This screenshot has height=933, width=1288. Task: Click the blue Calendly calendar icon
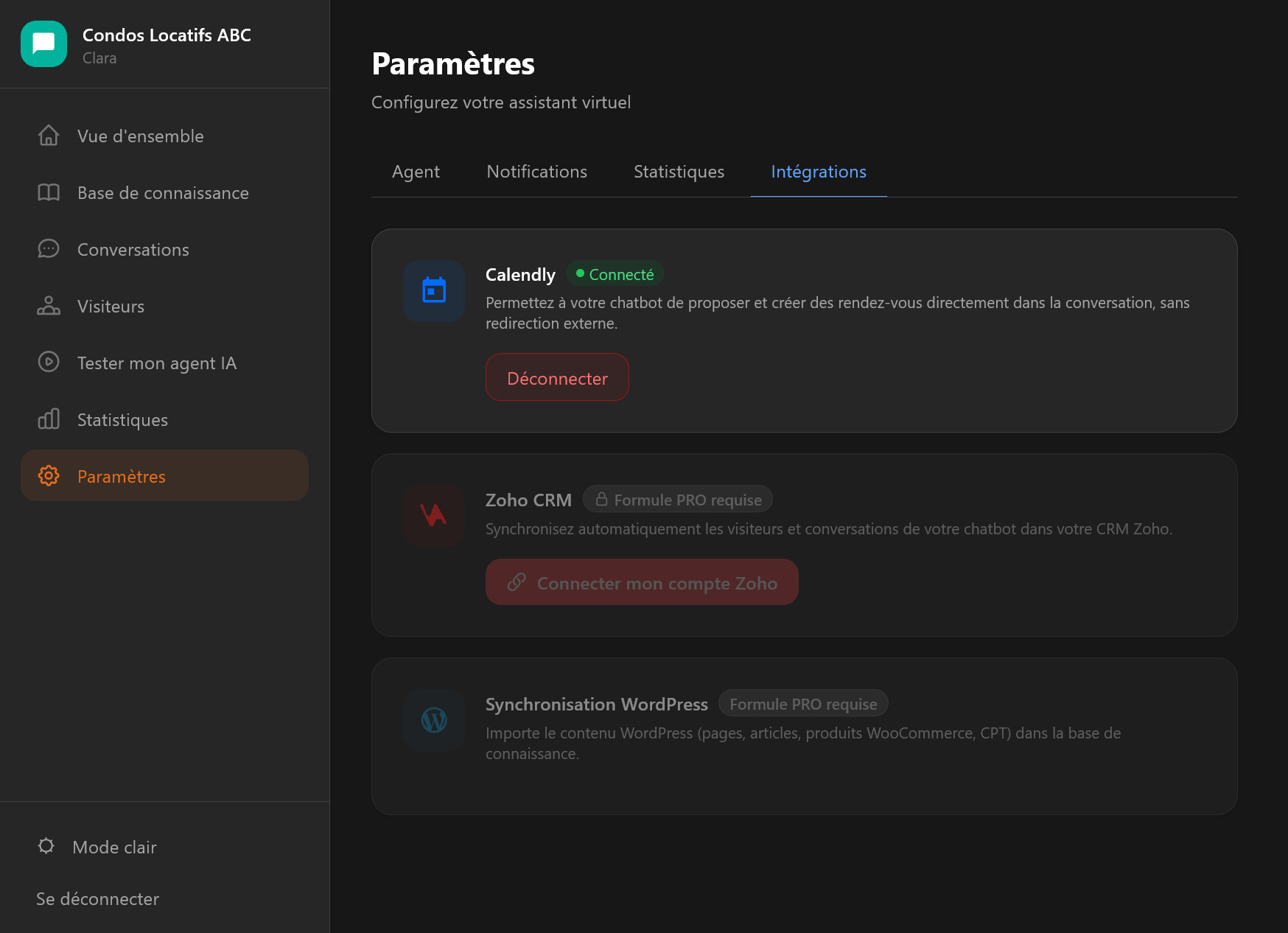[434, 290]
